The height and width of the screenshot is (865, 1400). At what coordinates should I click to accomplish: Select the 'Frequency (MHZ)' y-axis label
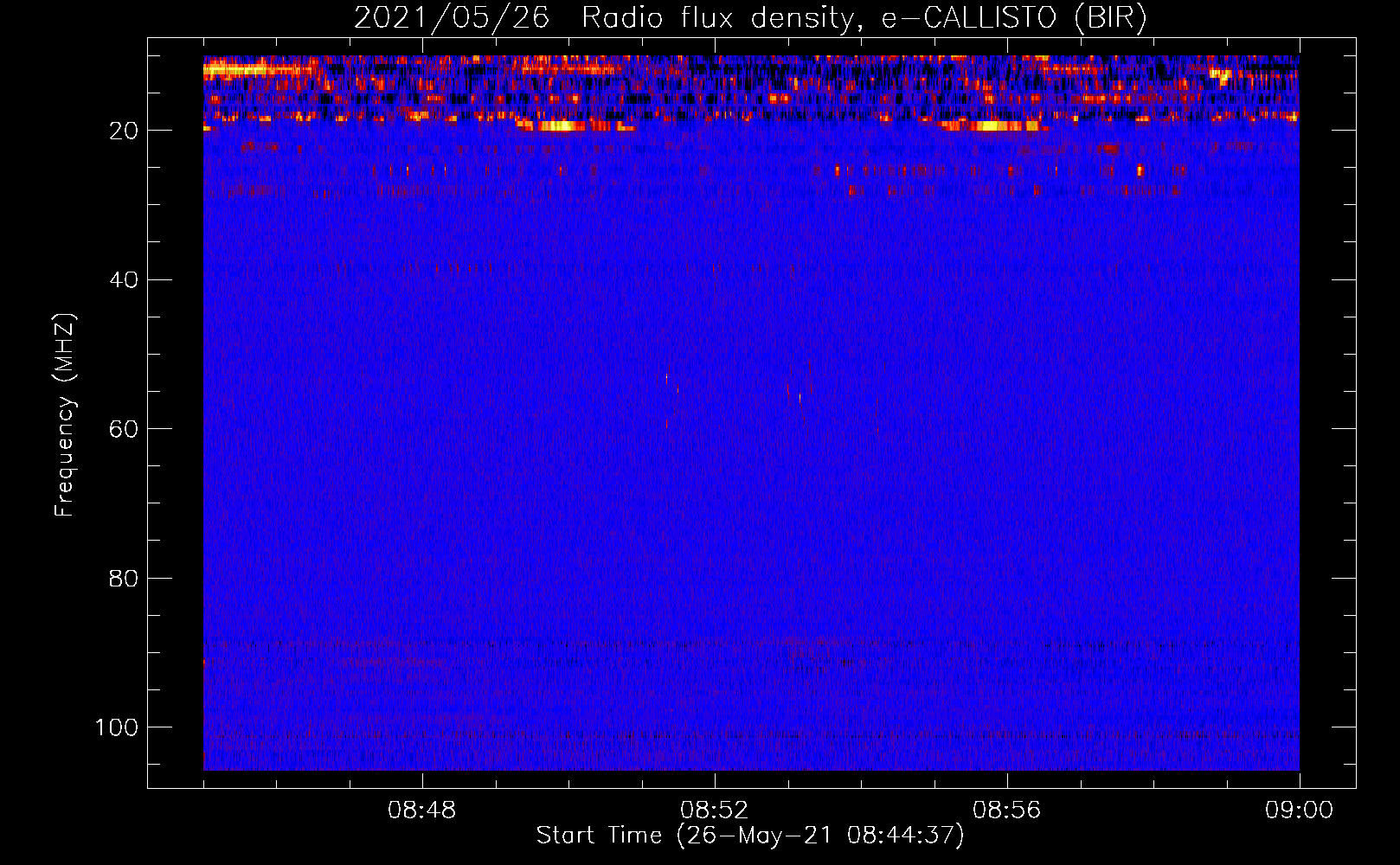coord(65,415)
